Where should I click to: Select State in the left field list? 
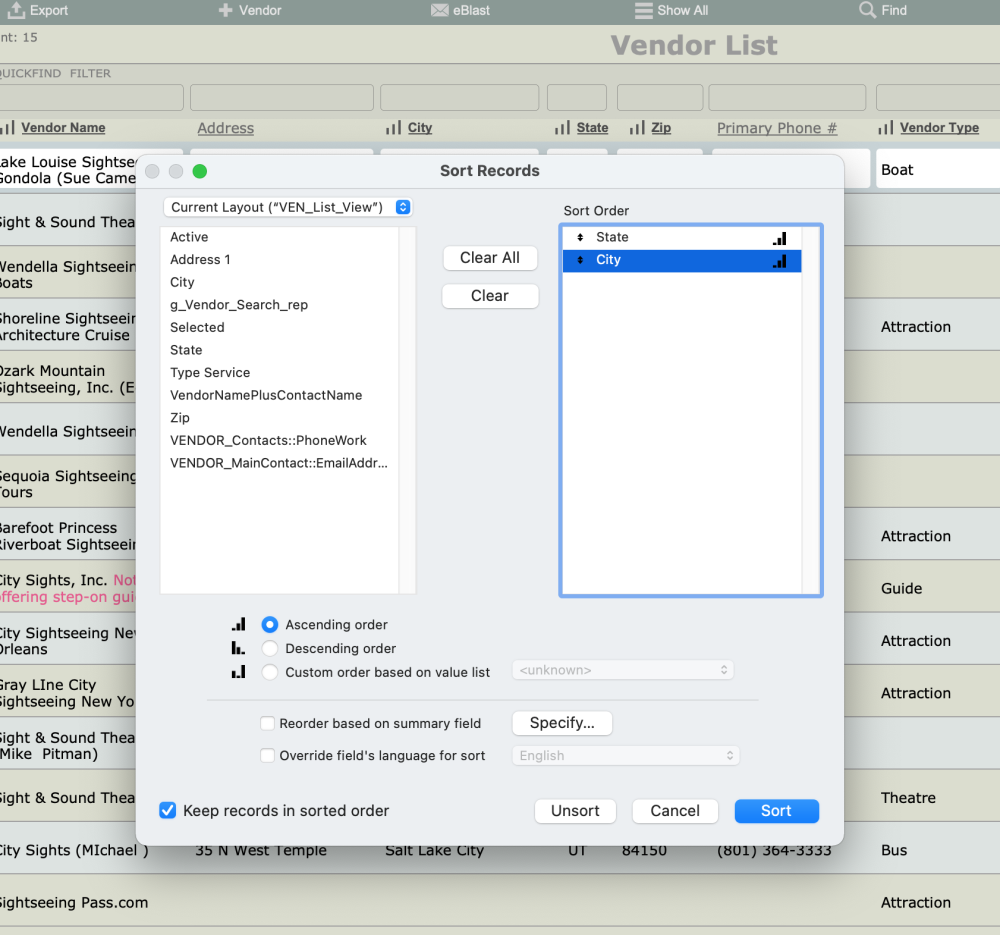[x=279, y=350]
